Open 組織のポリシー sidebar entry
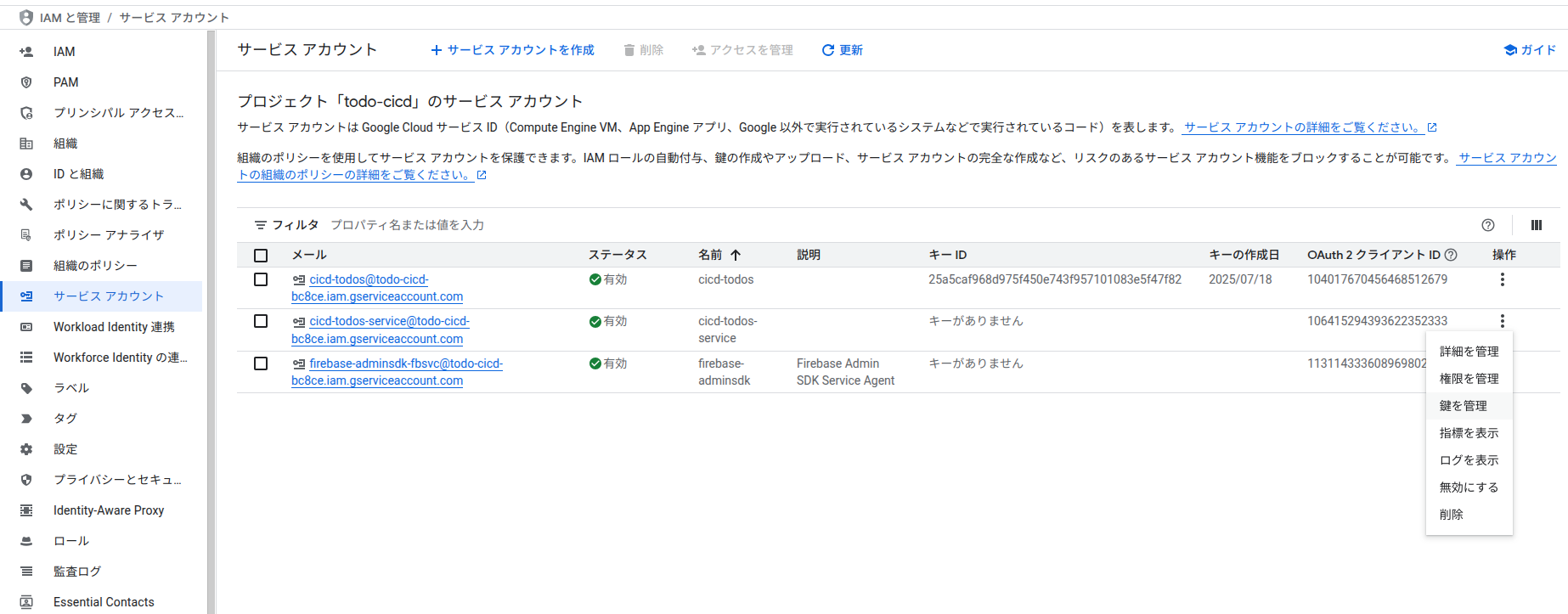Image resolution: width=1568 pixels, height=614 pixels. click(102, 266)
